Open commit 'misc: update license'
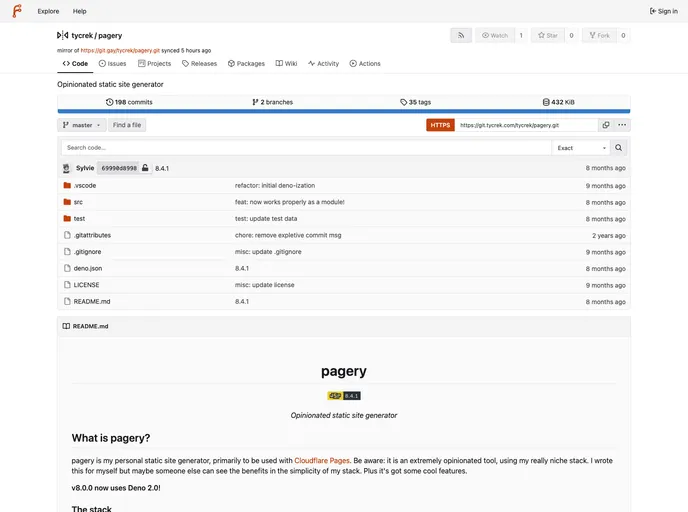The height and width of the screenshot is (512, 688). click(x=265, y=285)
